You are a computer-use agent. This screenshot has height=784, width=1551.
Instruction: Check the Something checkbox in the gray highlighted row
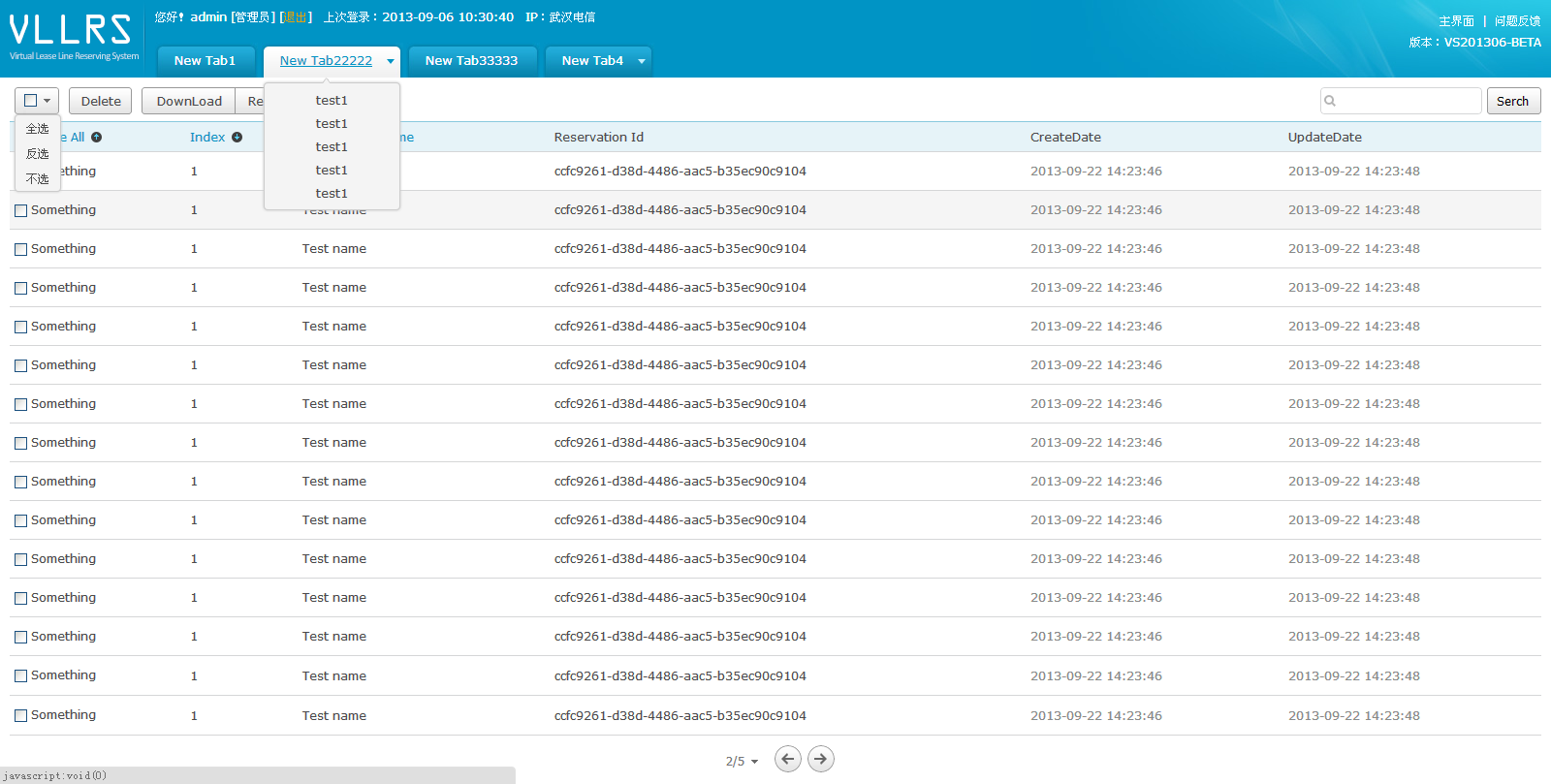(20, 210)
